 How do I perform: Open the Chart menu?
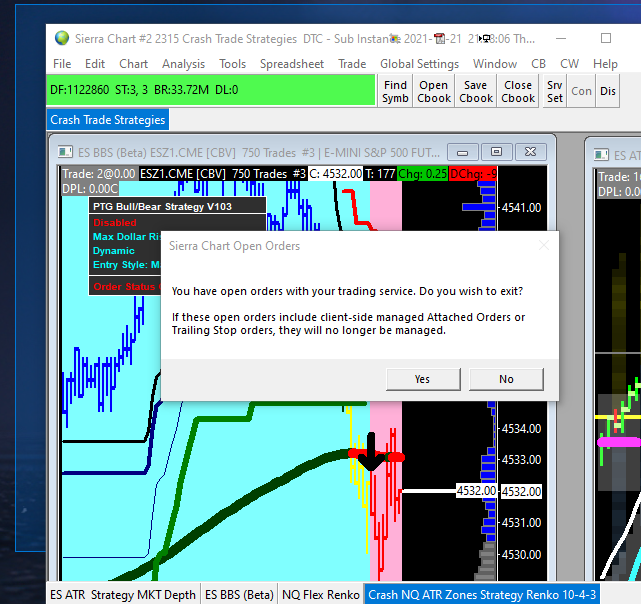[134, 64]
